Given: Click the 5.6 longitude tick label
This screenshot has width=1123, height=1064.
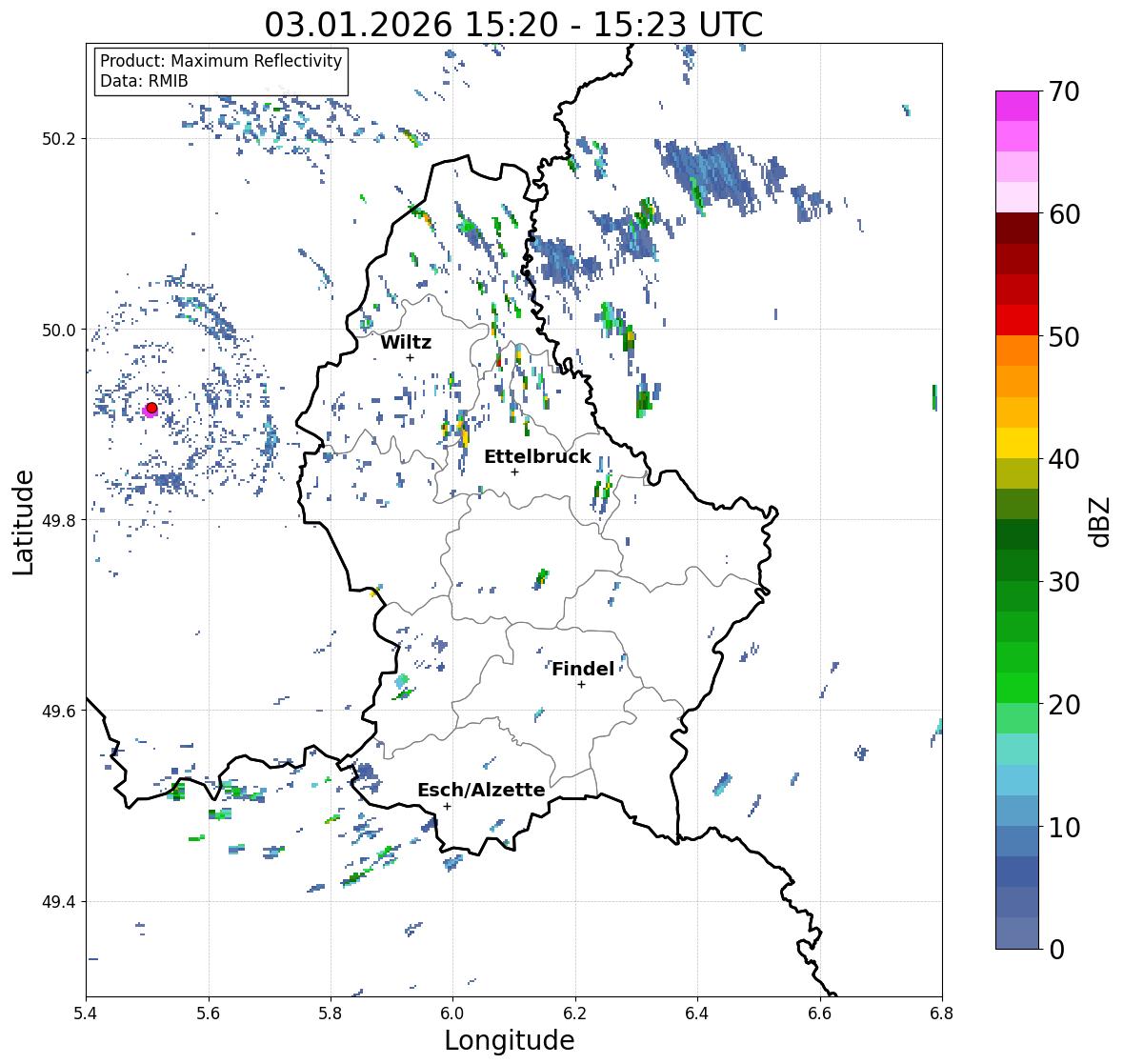Looking at the screenshot, I should (209, 1014).
